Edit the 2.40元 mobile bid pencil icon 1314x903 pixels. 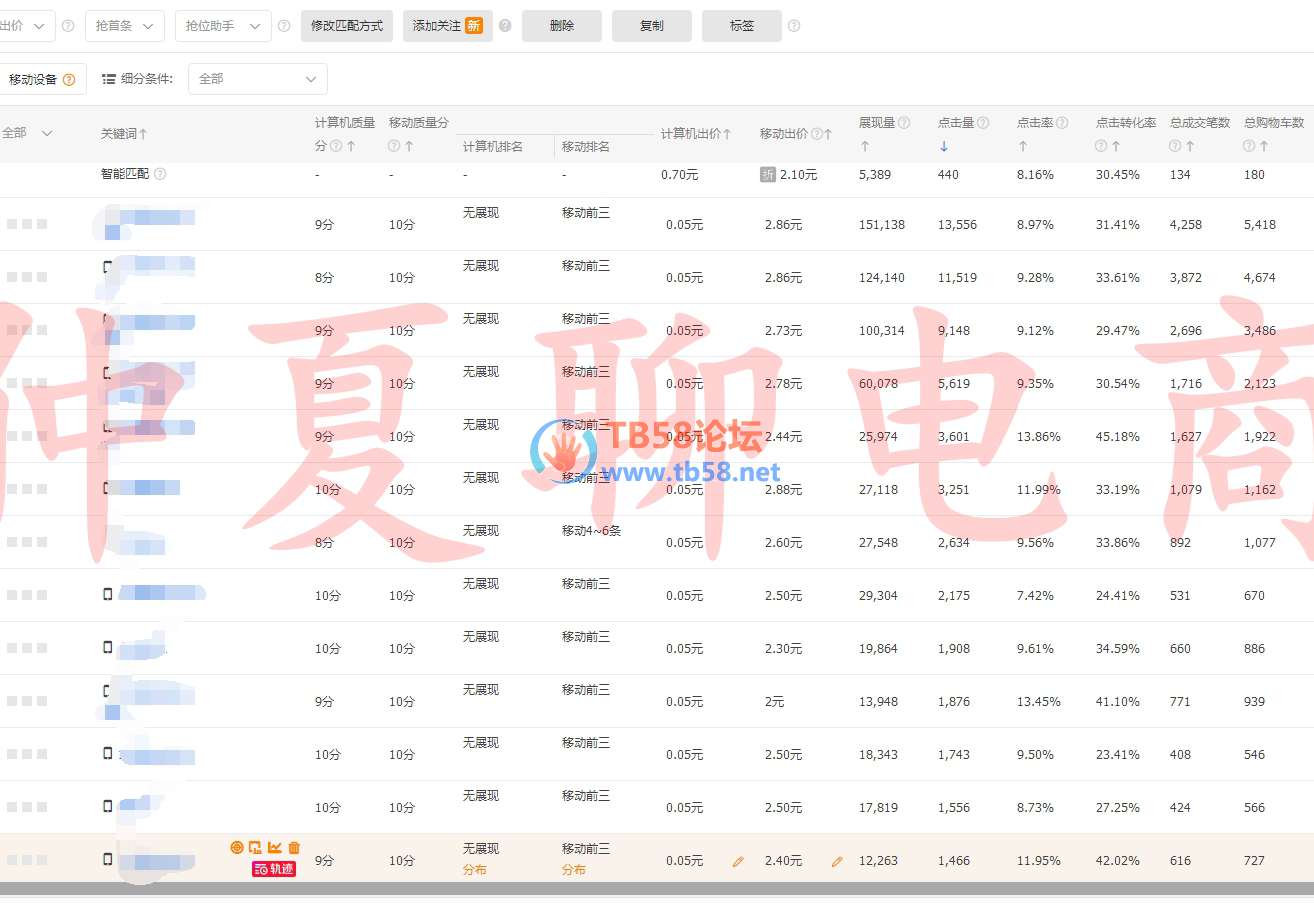(x=837, y=861)
